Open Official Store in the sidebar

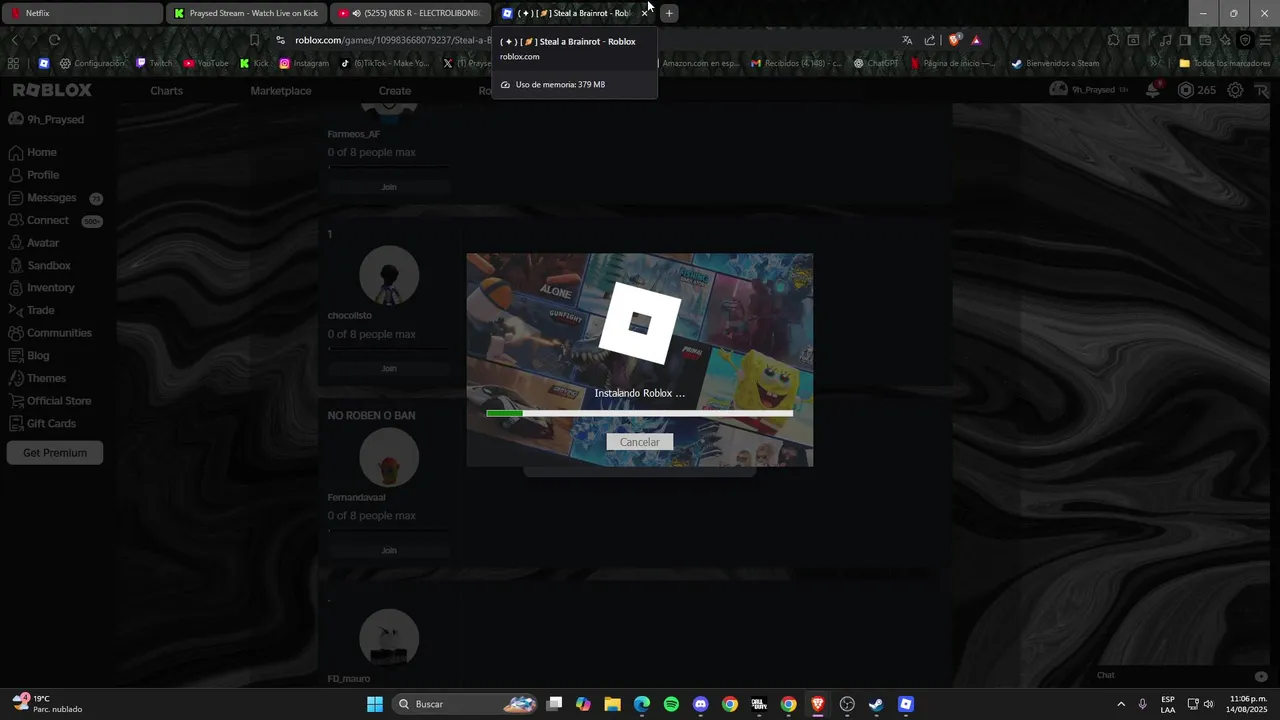[x=50, y=401]
